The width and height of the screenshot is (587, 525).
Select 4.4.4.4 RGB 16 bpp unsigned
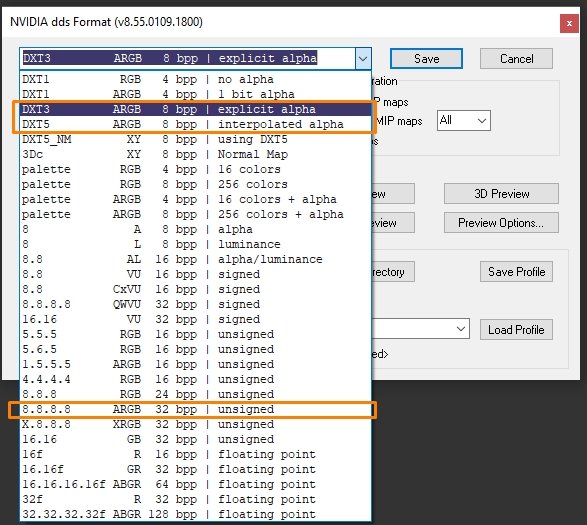[195, 379]
